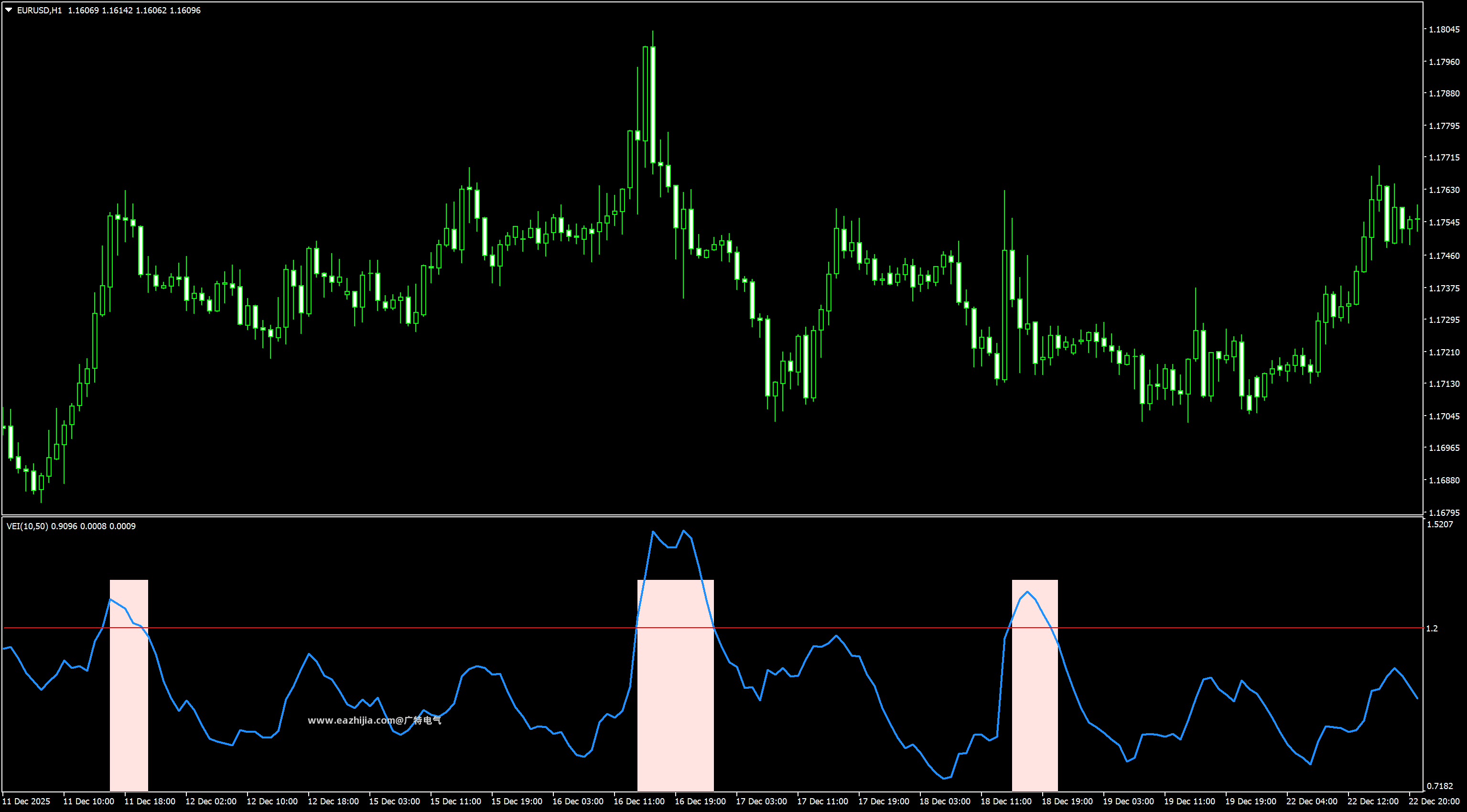Click the 18 Dec 19:00 time label

1067,802
